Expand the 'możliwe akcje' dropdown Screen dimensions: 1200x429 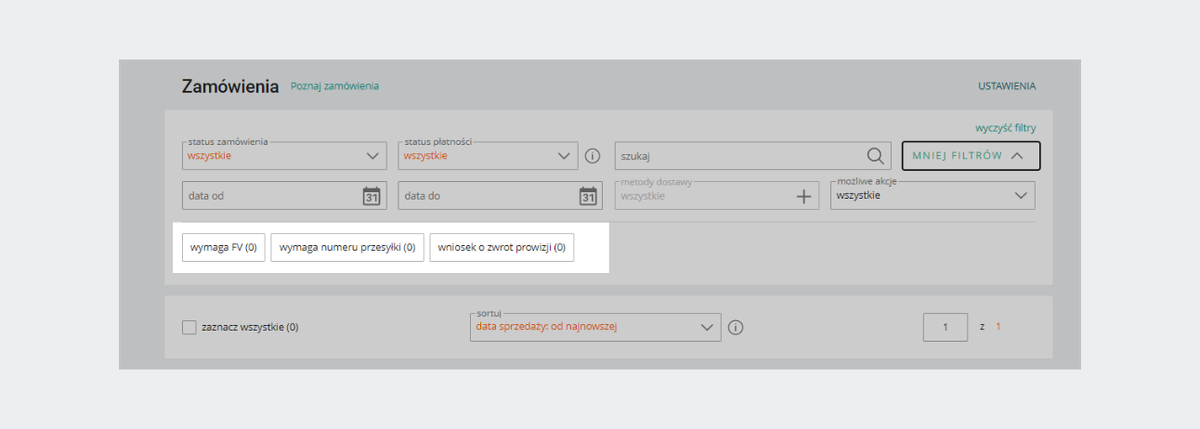(x=932, y=195)
